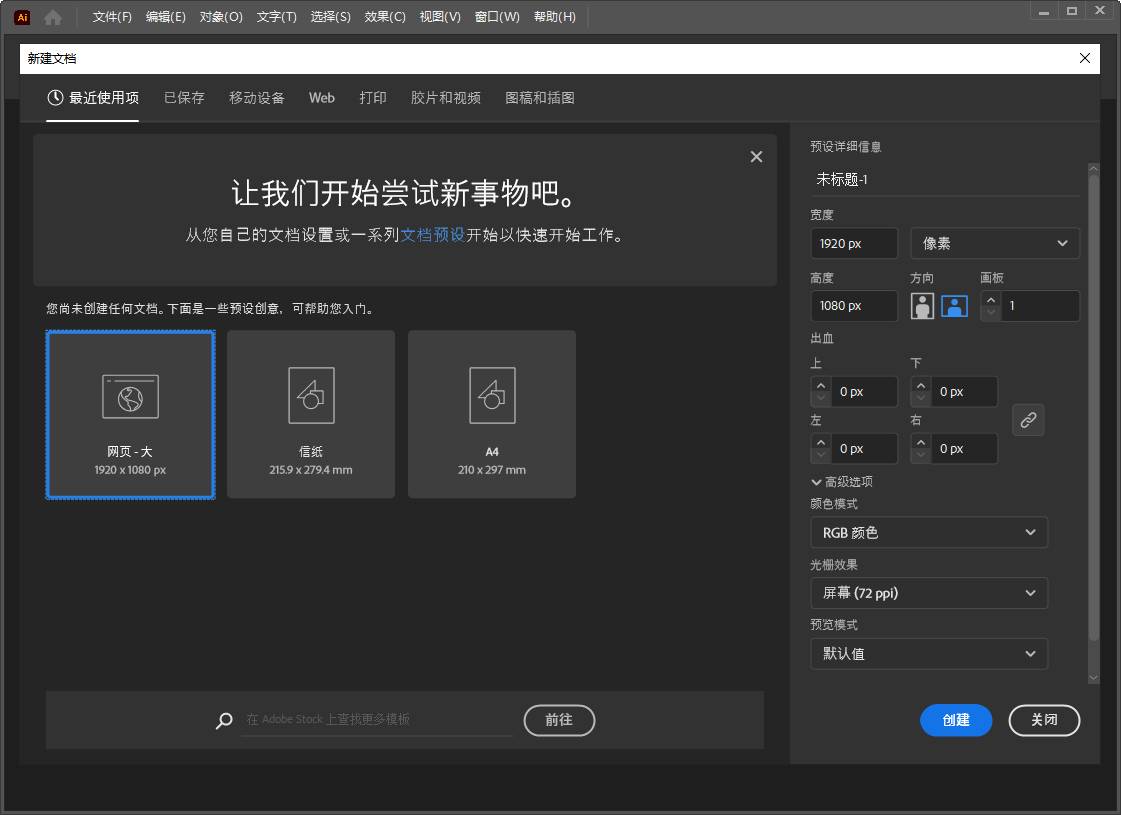Select the A4 preset thumbnail
The image size is (1121, 815).
(x=491, y=414)
